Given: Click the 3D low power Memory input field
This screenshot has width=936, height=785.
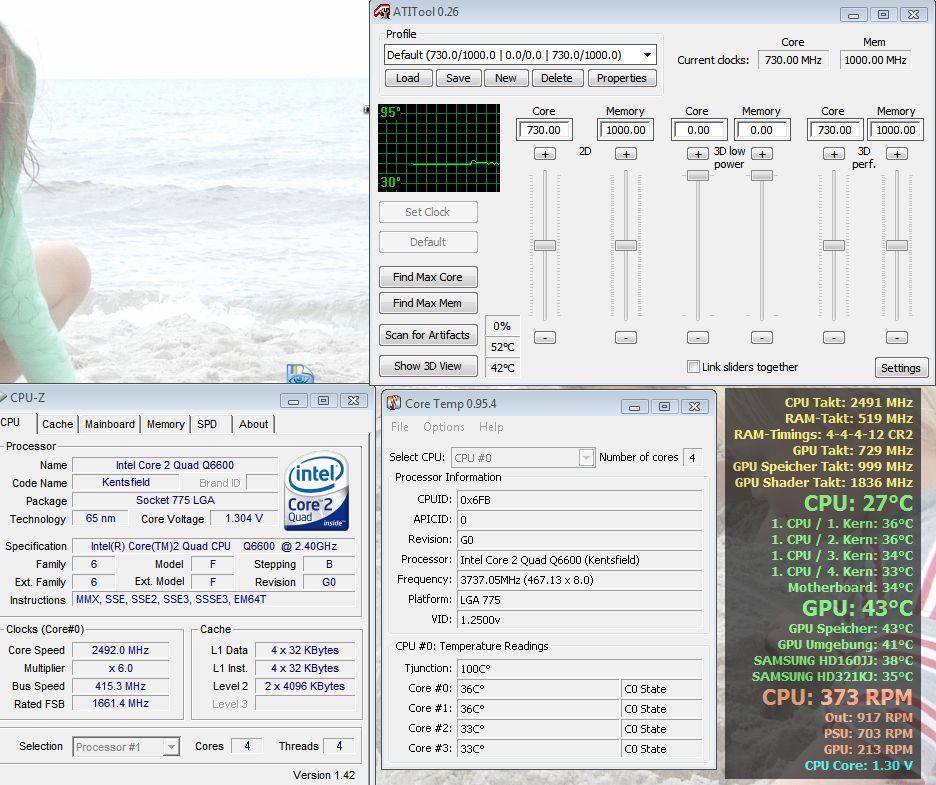Looking at the screenshot, I should click(x=762, y=130).
